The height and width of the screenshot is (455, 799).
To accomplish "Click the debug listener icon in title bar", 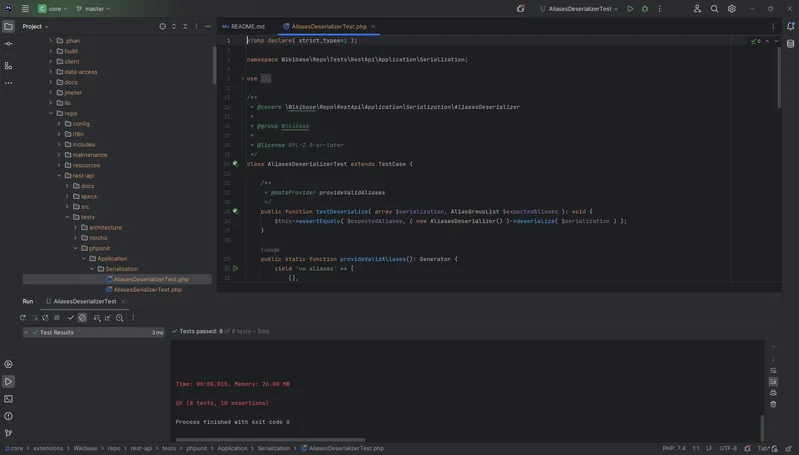I will tap(520, 9).
